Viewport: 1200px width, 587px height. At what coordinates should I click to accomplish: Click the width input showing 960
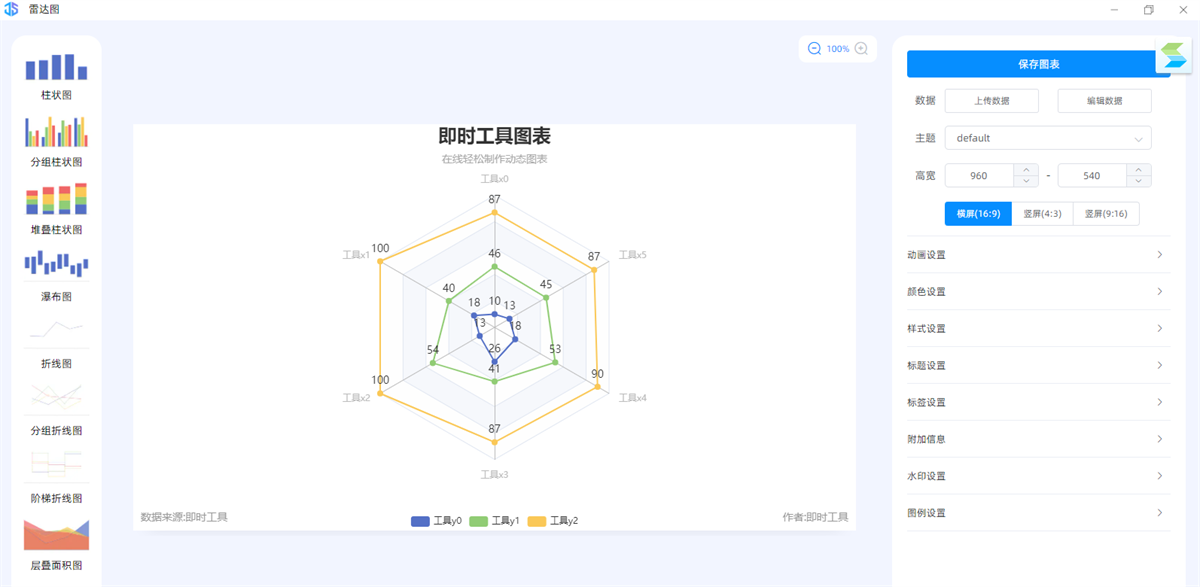click(985, 175)
